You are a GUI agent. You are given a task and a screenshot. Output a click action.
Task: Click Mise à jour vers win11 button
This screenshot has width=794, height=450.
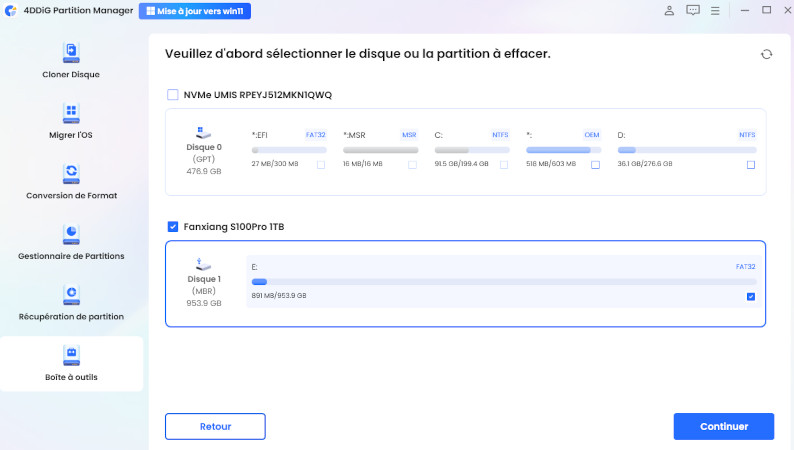click(195, 11)
